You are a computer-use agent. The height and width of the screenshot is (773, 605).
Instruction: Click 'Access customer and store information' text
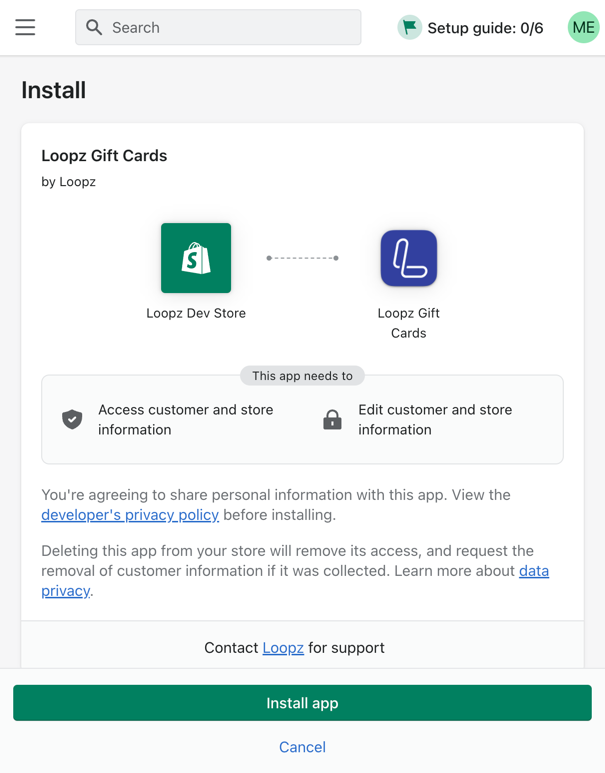tap(185, 420)
